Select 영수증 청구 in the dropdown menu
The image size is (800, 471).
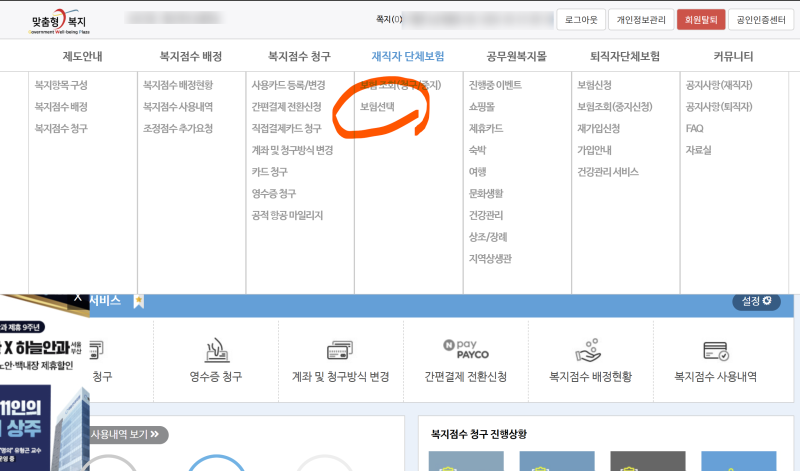[273, 193]
